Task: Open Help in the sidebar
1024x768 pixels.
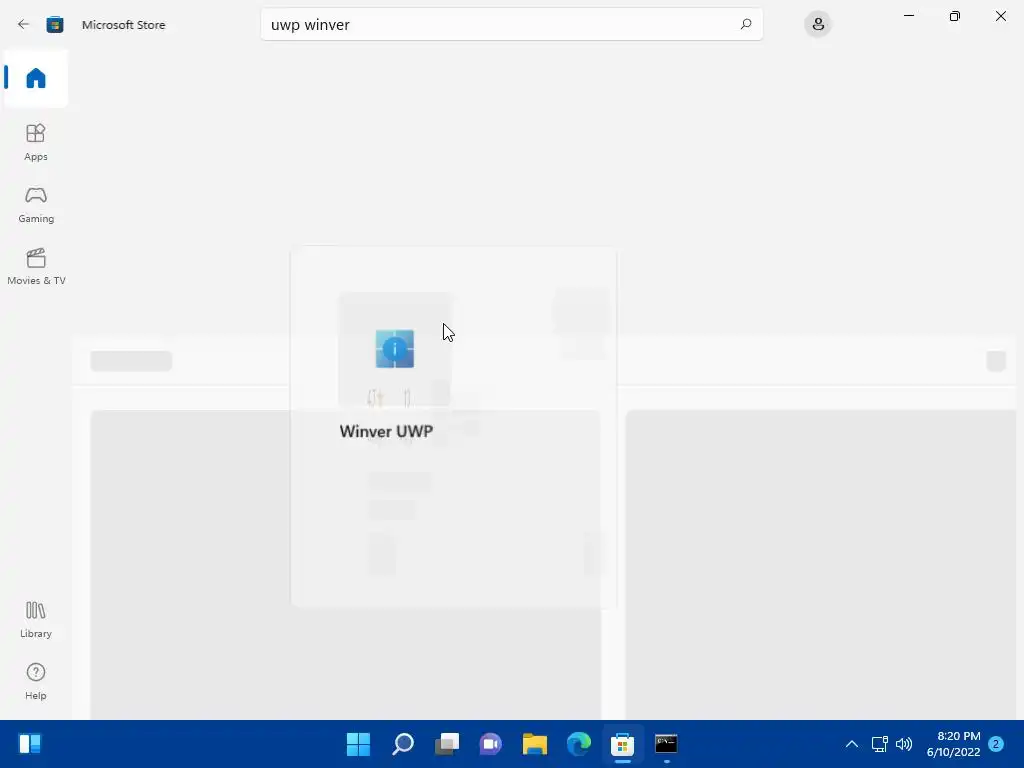Action: [x=36, y=682]
